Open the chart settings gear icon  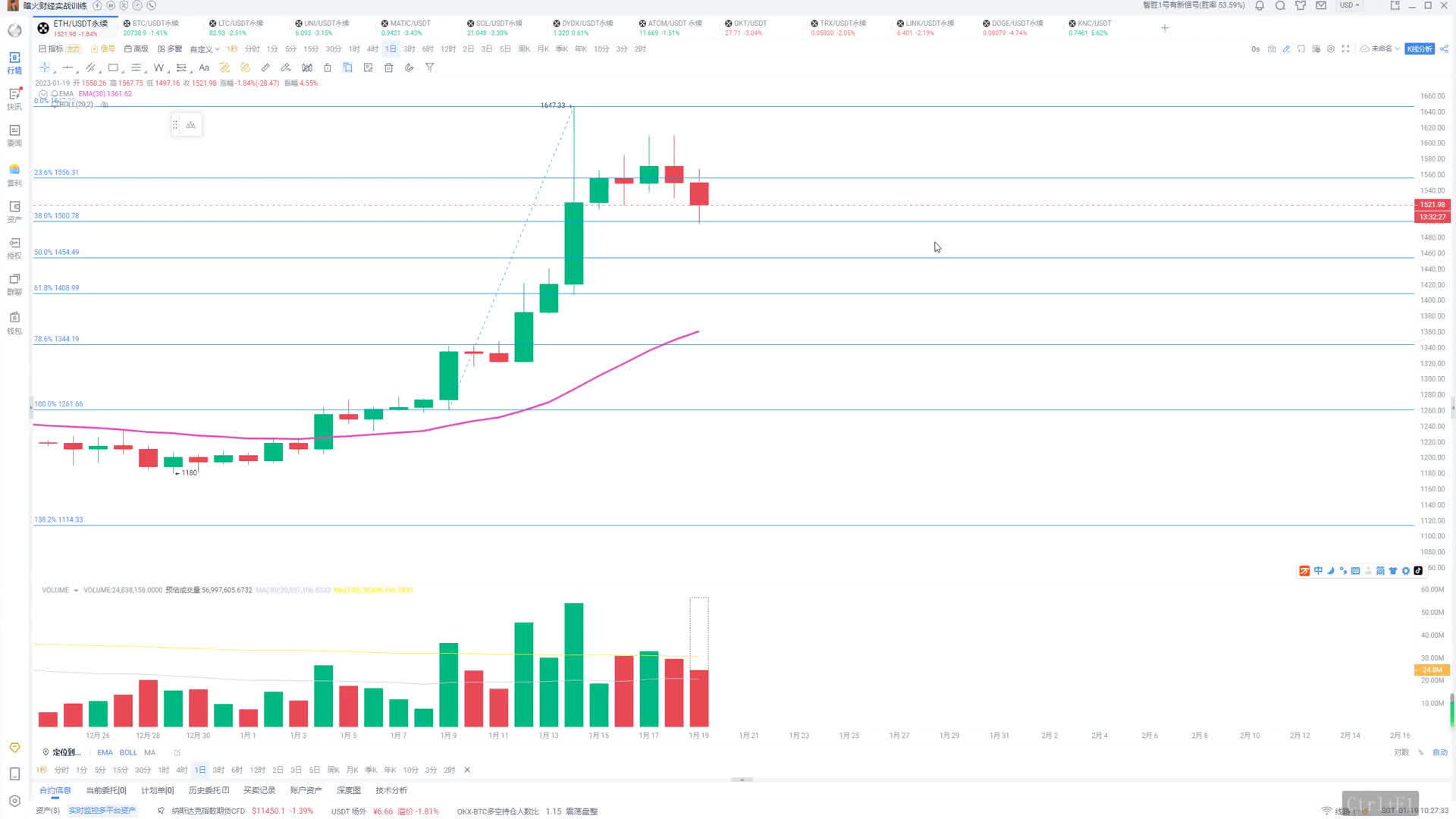tap(1331, 49)
